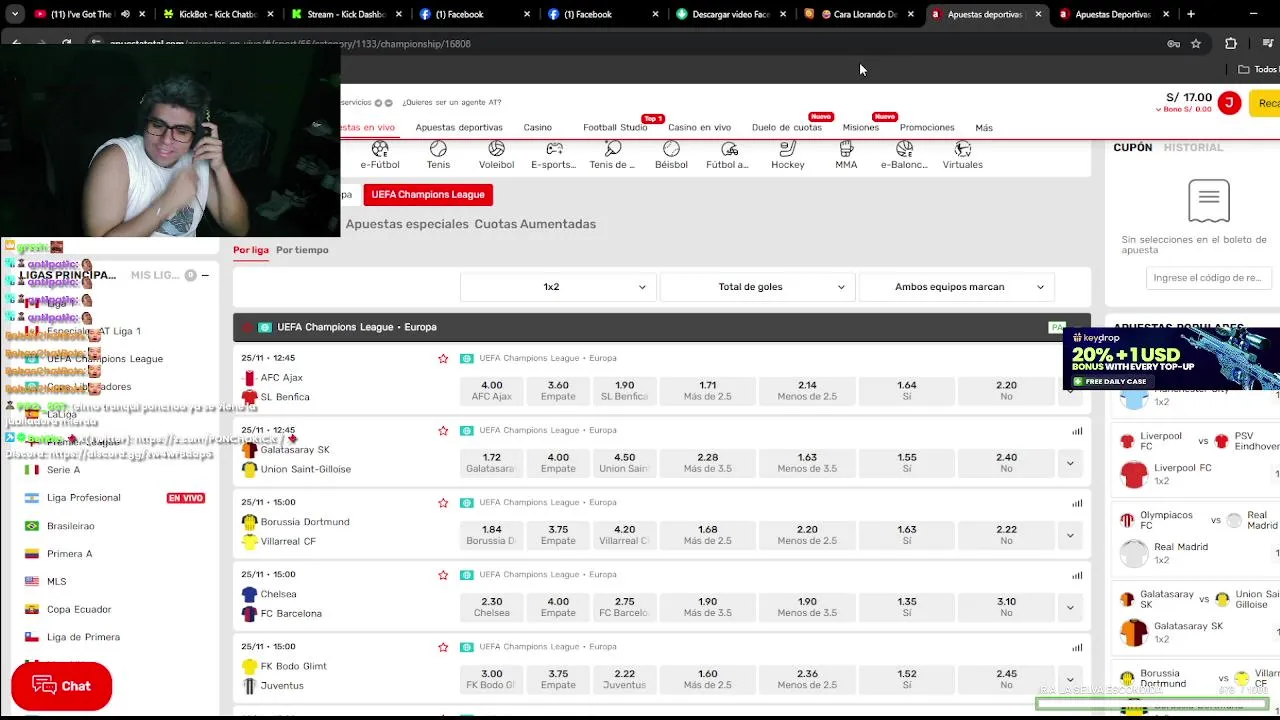The width and height of the screenshot is (1280, 720).
Task: Open Liga Profesional league in sidebar
Action: [x=83, y=498]
